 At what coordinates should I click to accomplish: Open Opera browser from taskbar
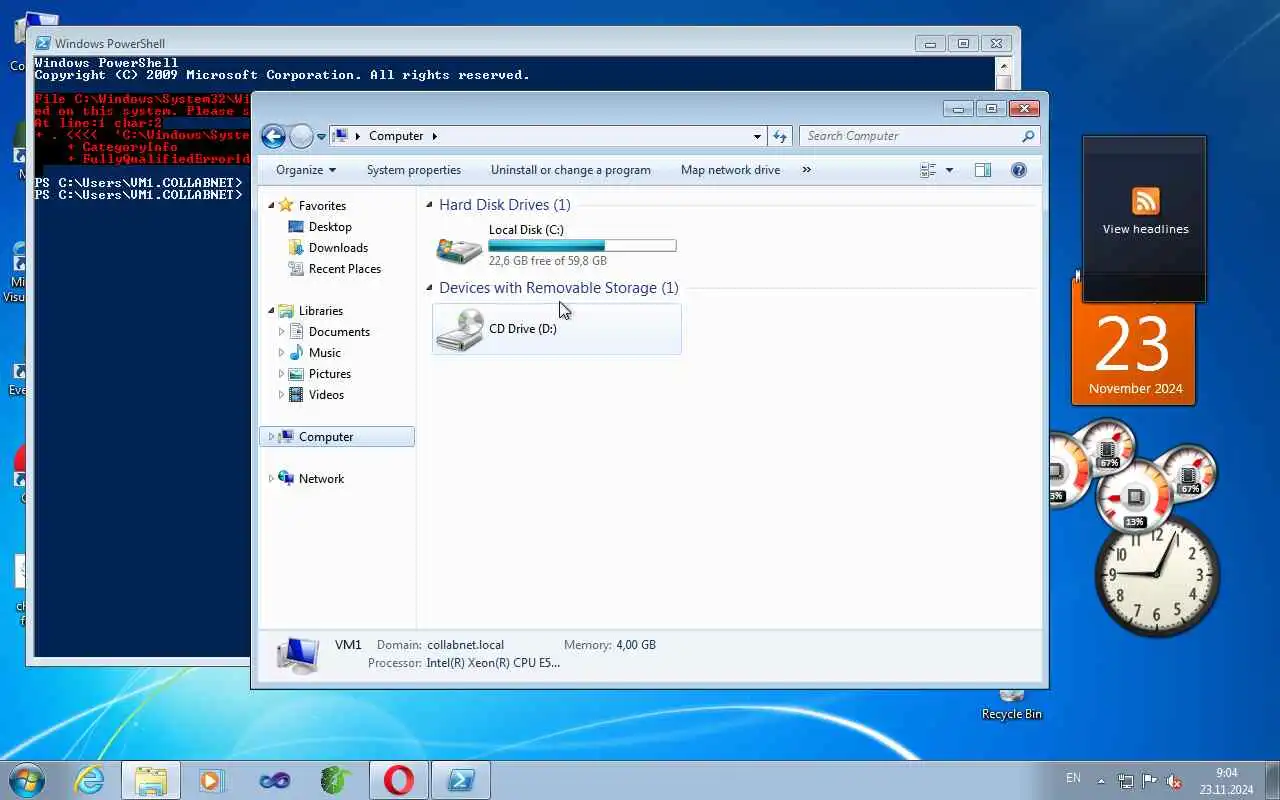(398, 780)
